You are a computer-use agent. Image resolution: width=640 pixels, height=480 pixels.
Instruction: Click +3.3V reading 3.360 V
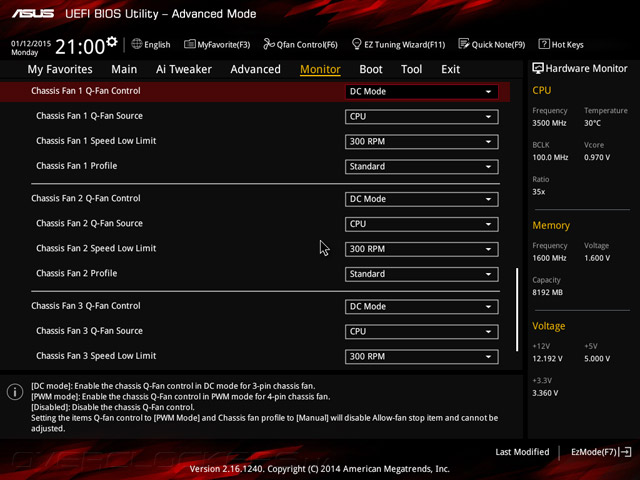point(545,393)
